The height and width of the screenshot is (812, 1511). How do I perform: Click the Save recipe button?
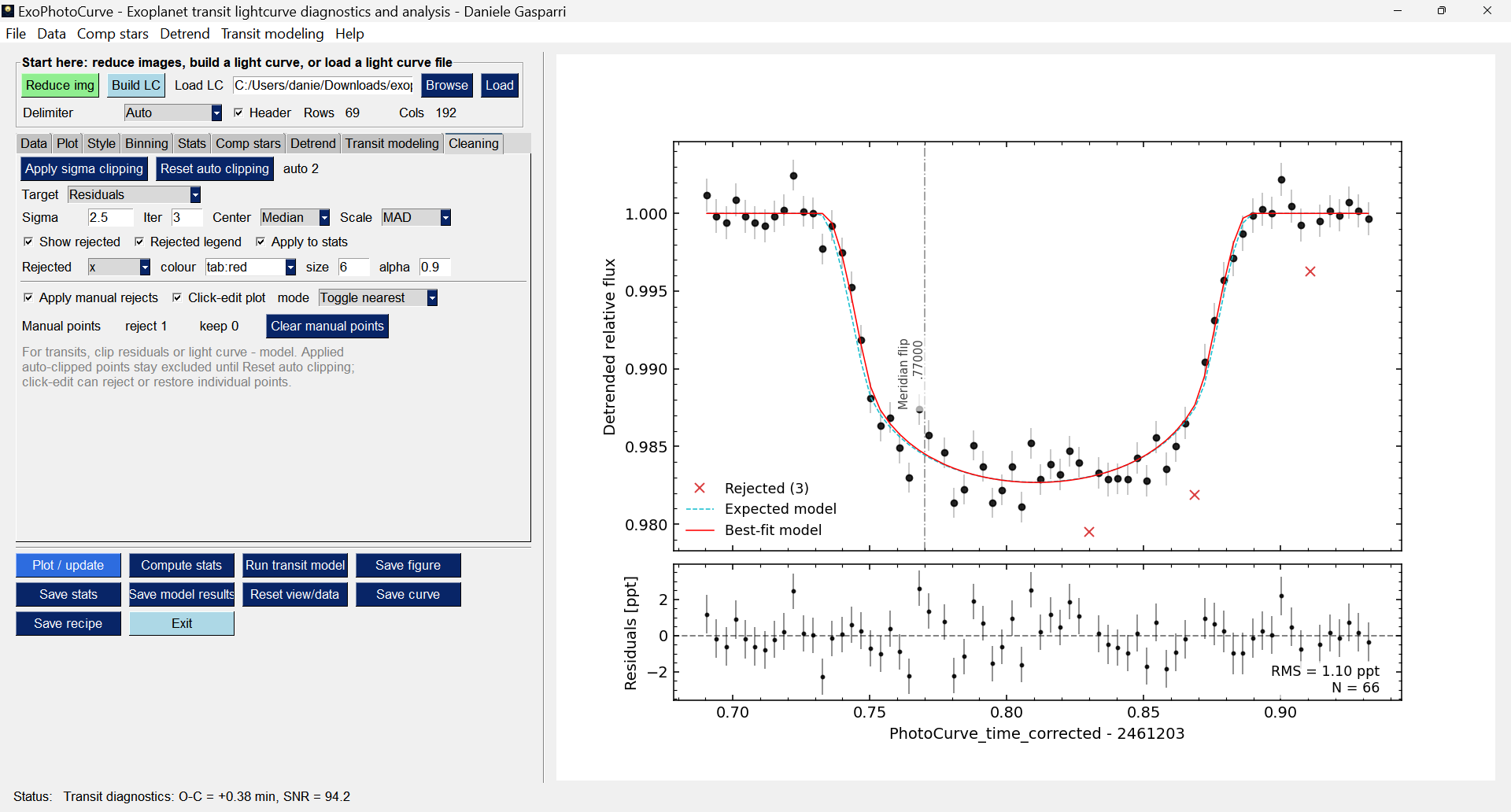68,624
